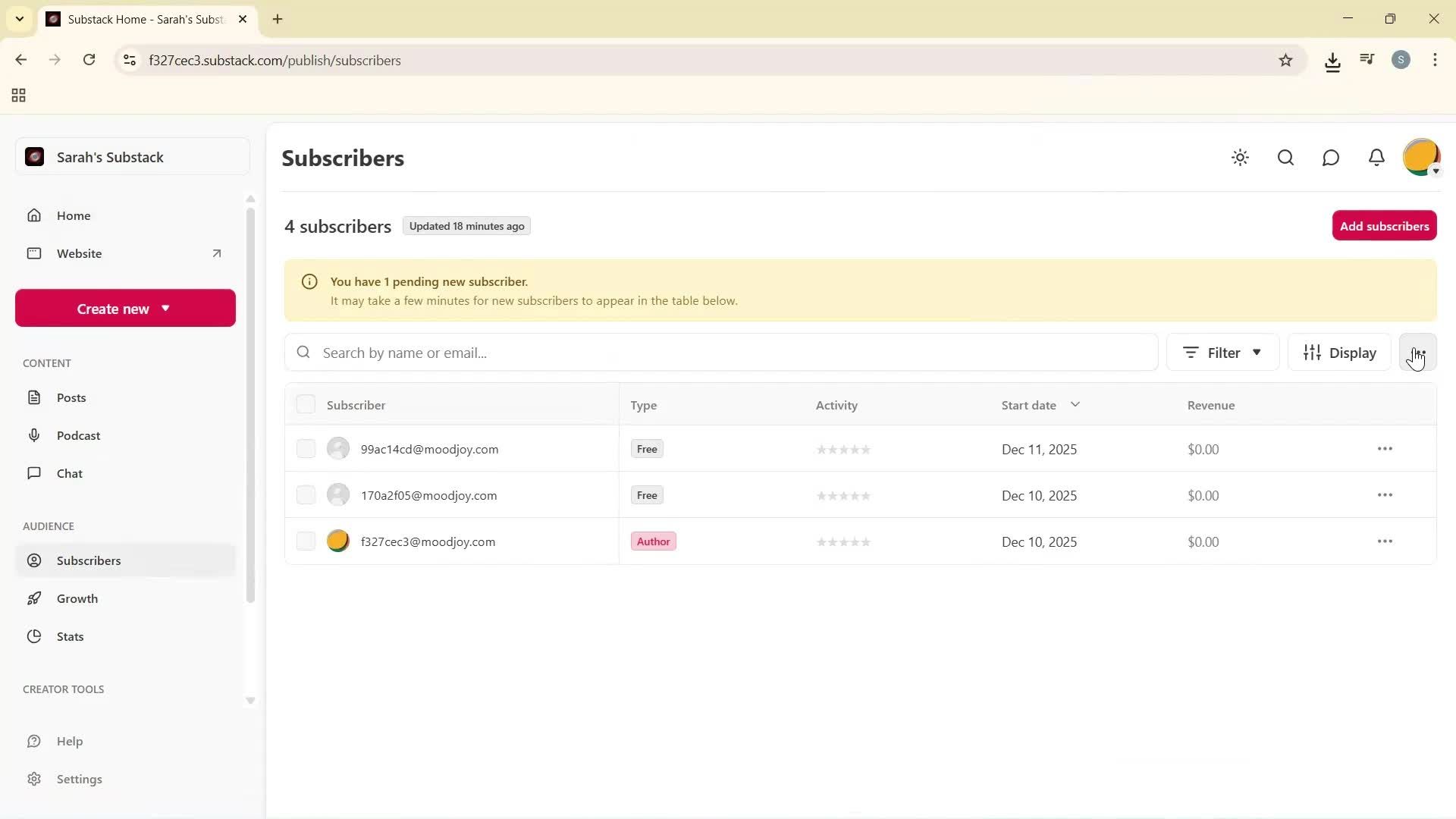Toggle the light/dark theme sun icon
Screen dimensions: 1456x819
(x=1240, y=158)
